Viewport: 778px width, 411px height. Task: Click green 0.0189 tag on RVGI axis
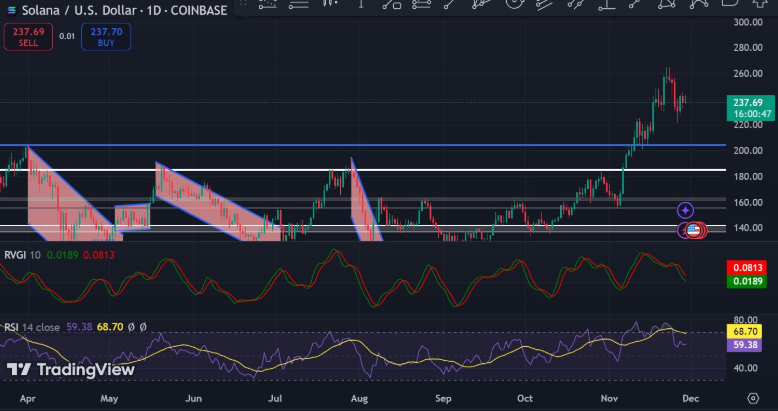tap(747, 281)
